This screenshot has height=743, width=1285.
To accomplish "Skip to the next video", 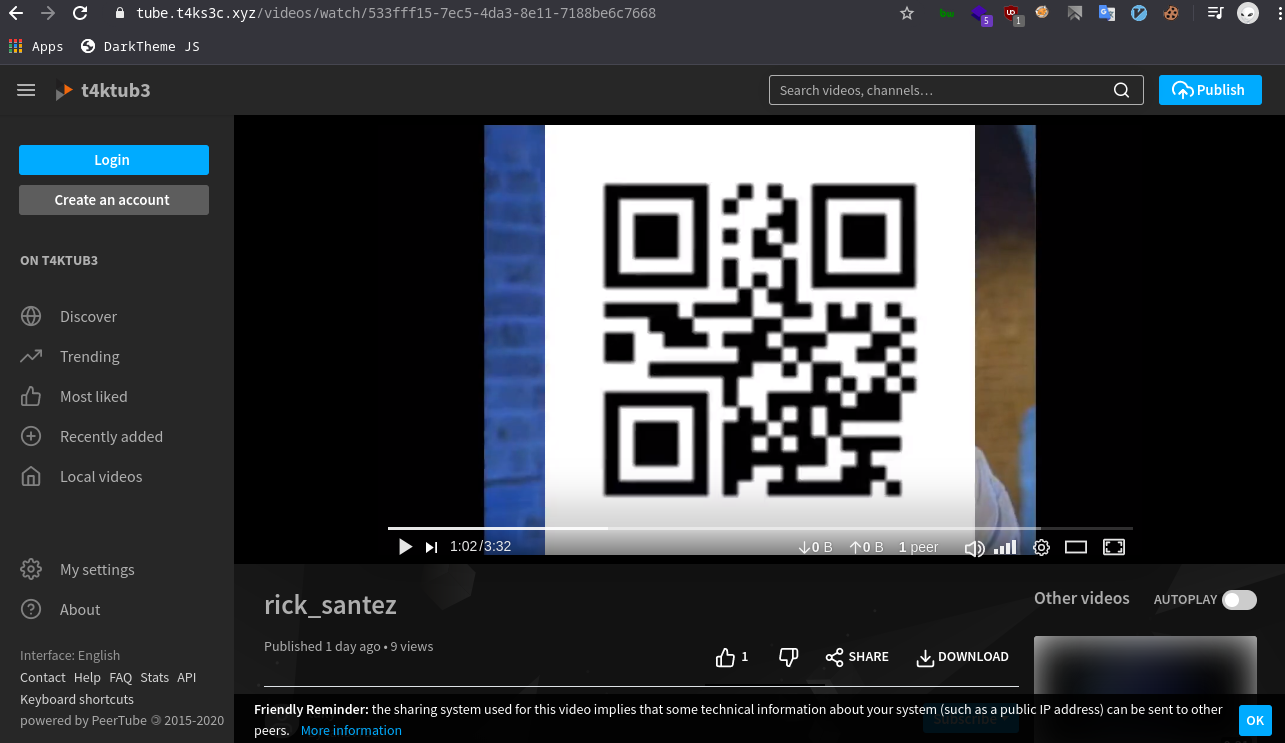I will coord(432,547).
